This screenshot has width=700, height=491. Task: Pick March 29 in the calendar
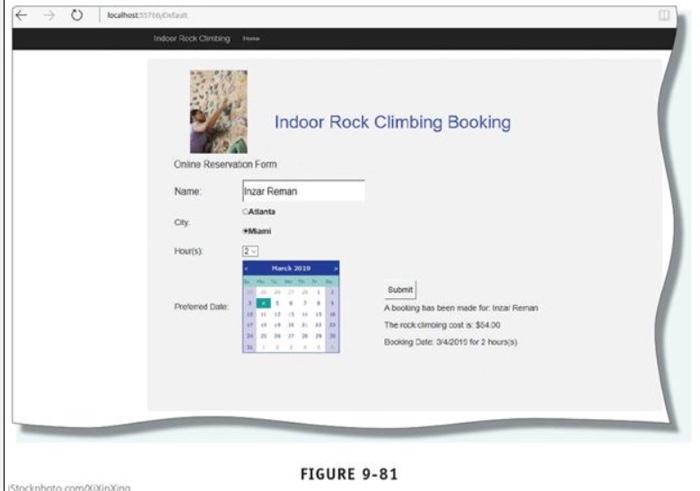(318, 336)
